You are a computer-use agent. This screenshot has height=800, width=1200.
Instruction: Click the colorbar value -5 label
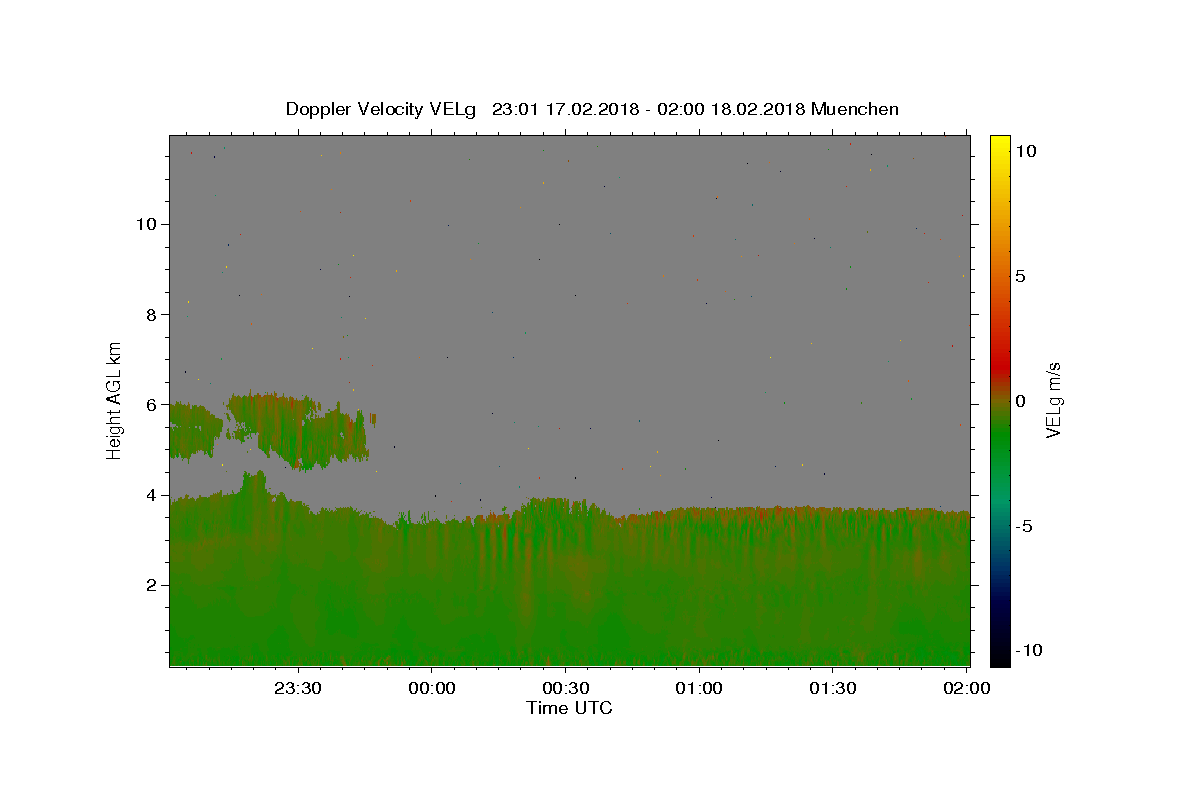click(1024, 526)
